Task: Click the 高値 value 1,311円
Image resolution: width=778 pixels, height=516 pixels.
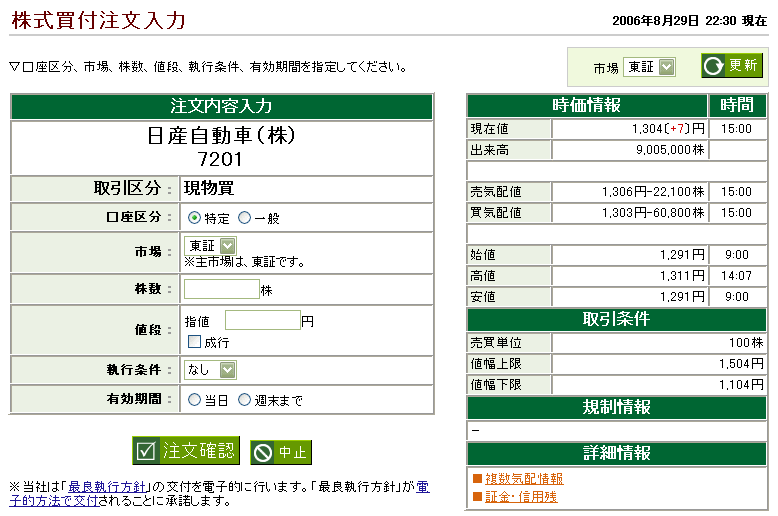Action: [x=682, y=276]
